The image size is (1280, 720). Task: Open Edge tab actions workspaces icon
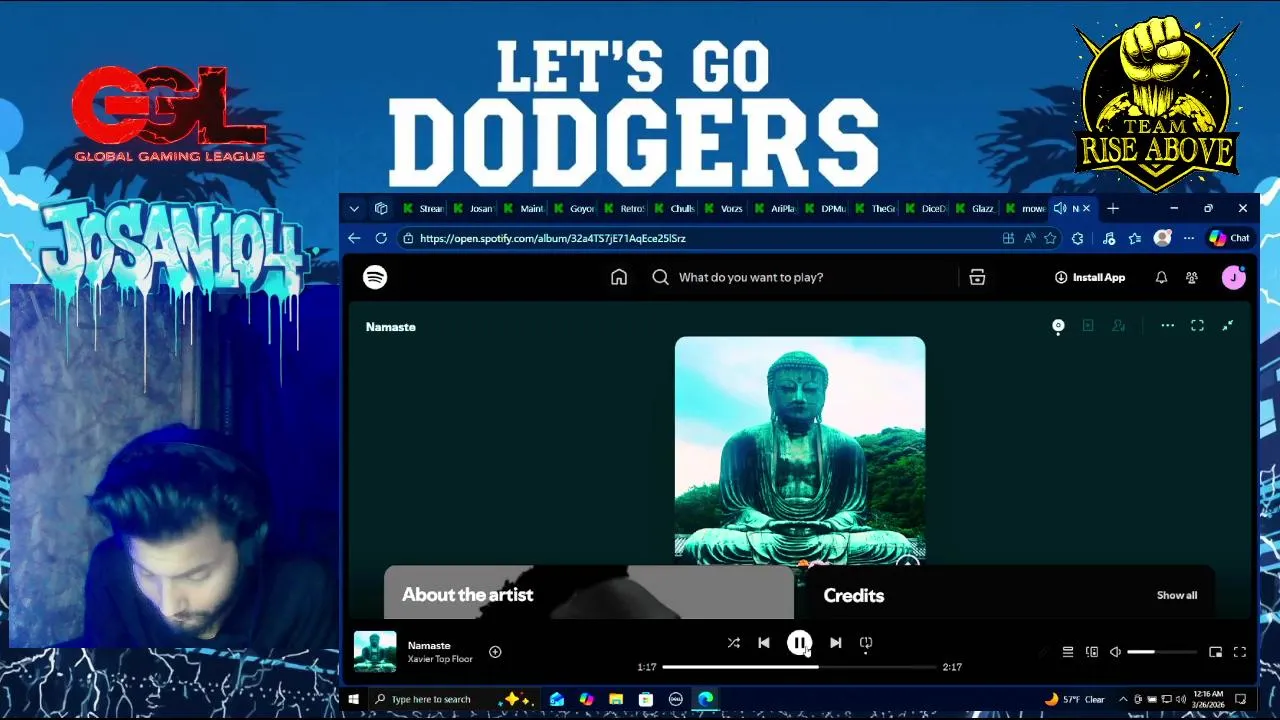coord(381,209)
